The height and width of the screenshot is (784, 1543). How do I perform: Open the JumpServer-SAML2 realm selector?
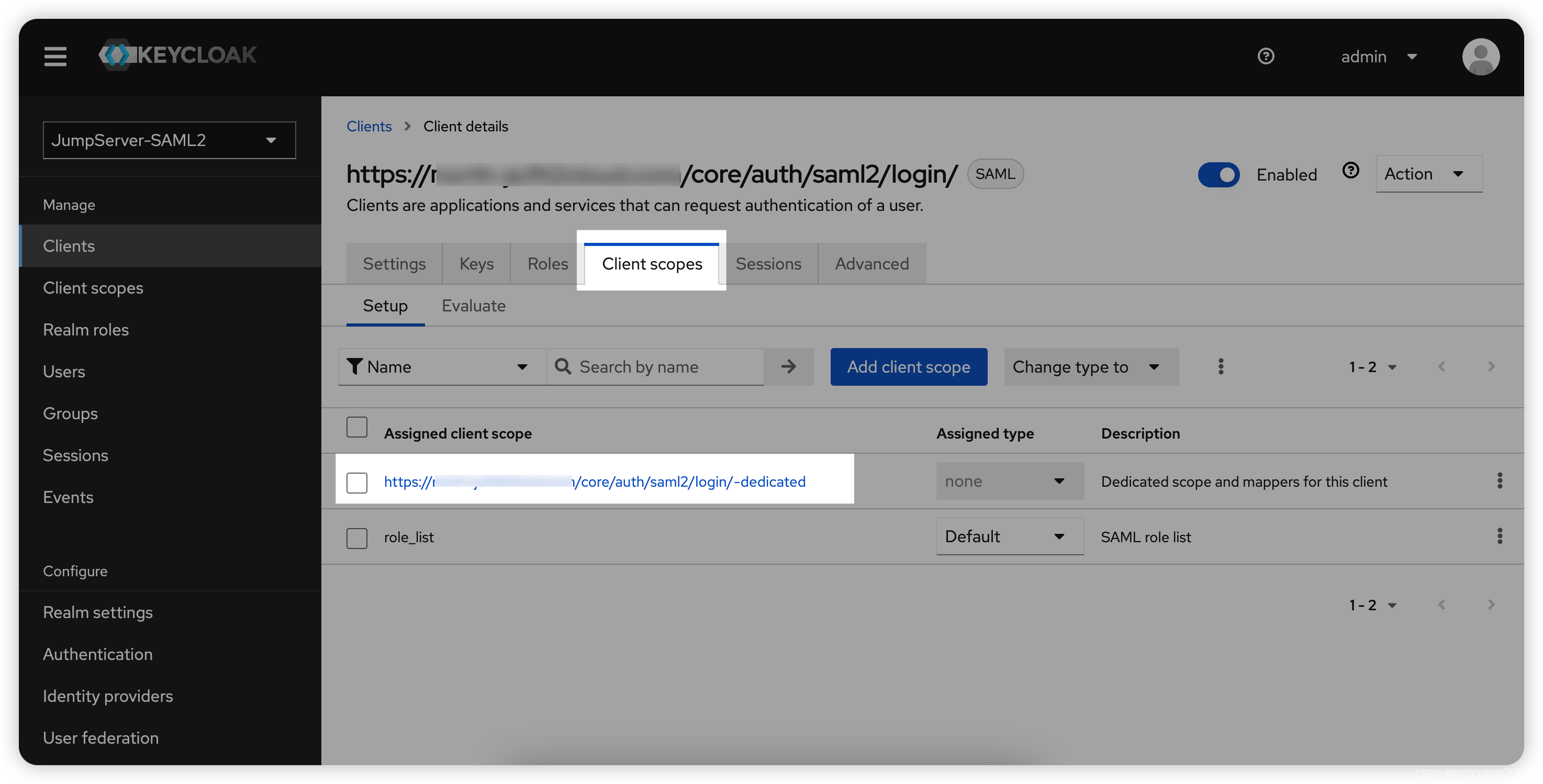169,140
